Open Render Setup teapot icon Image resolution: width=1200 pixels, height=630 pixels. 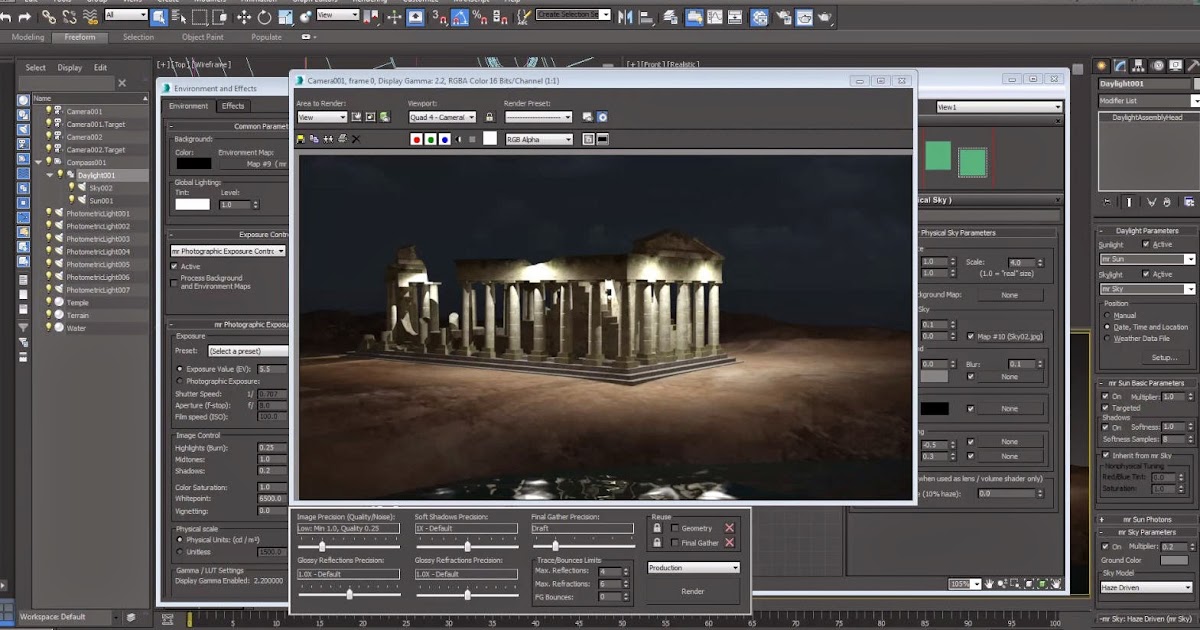coord(784,17)
